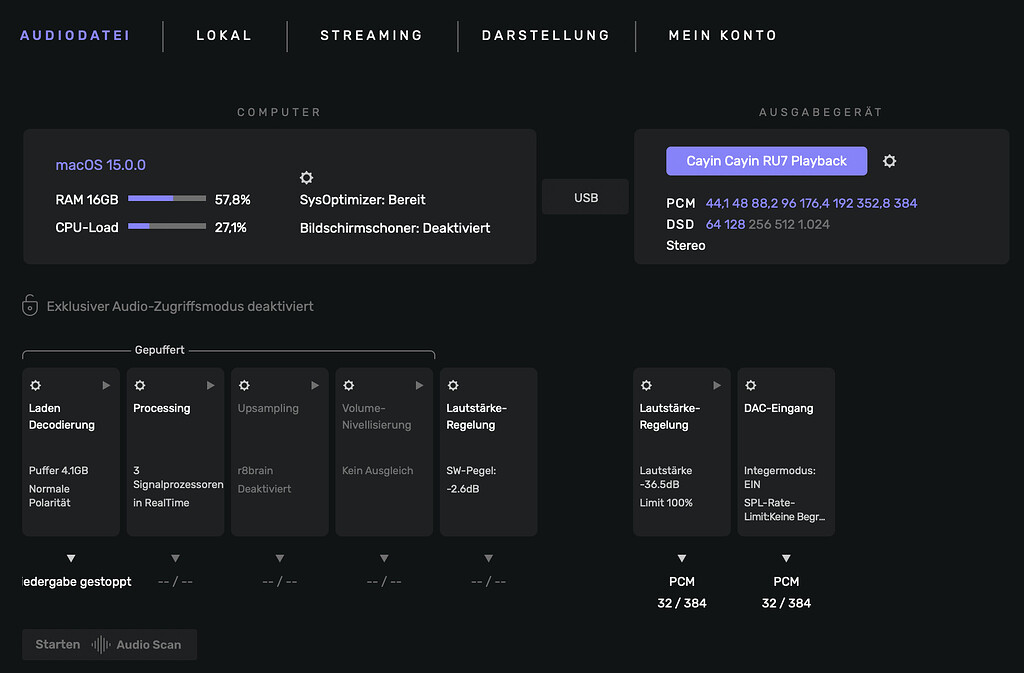
Task: Go to Mein Konto tab
Action: coord(723,35)
